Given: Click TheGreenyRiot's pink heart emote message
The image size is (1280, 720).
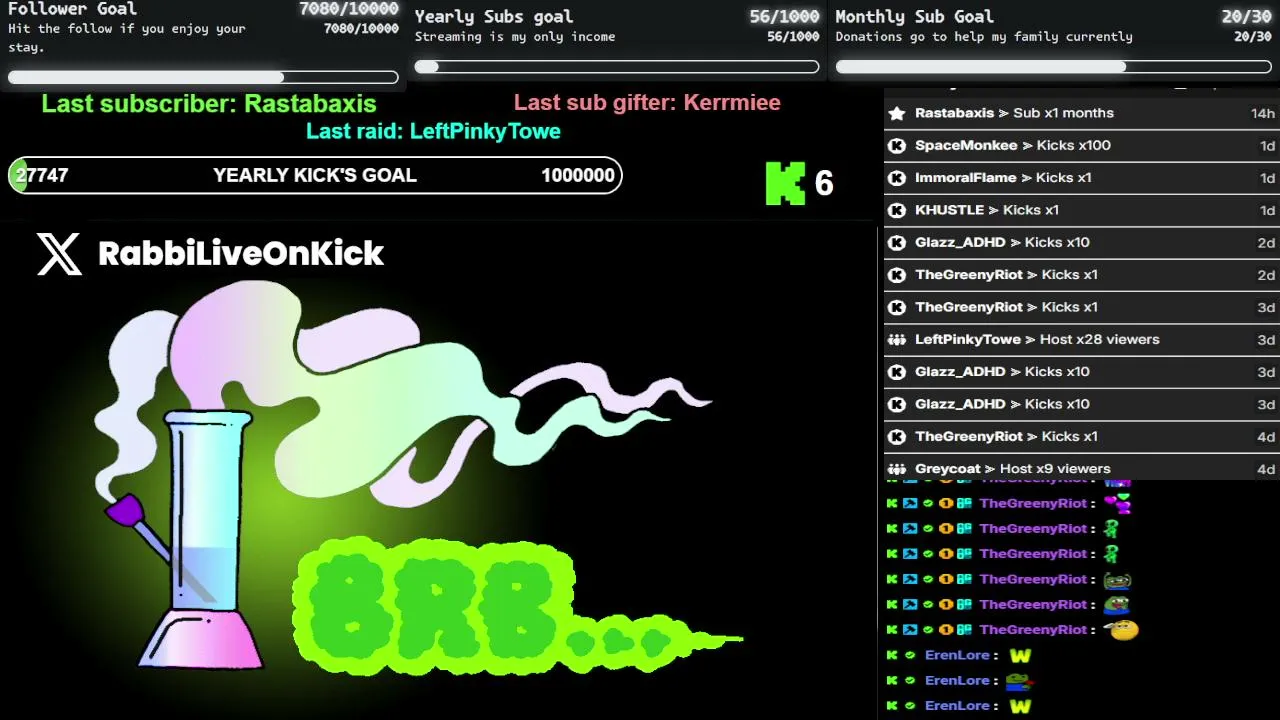Looking at the screenshot, I should 1117,504.
